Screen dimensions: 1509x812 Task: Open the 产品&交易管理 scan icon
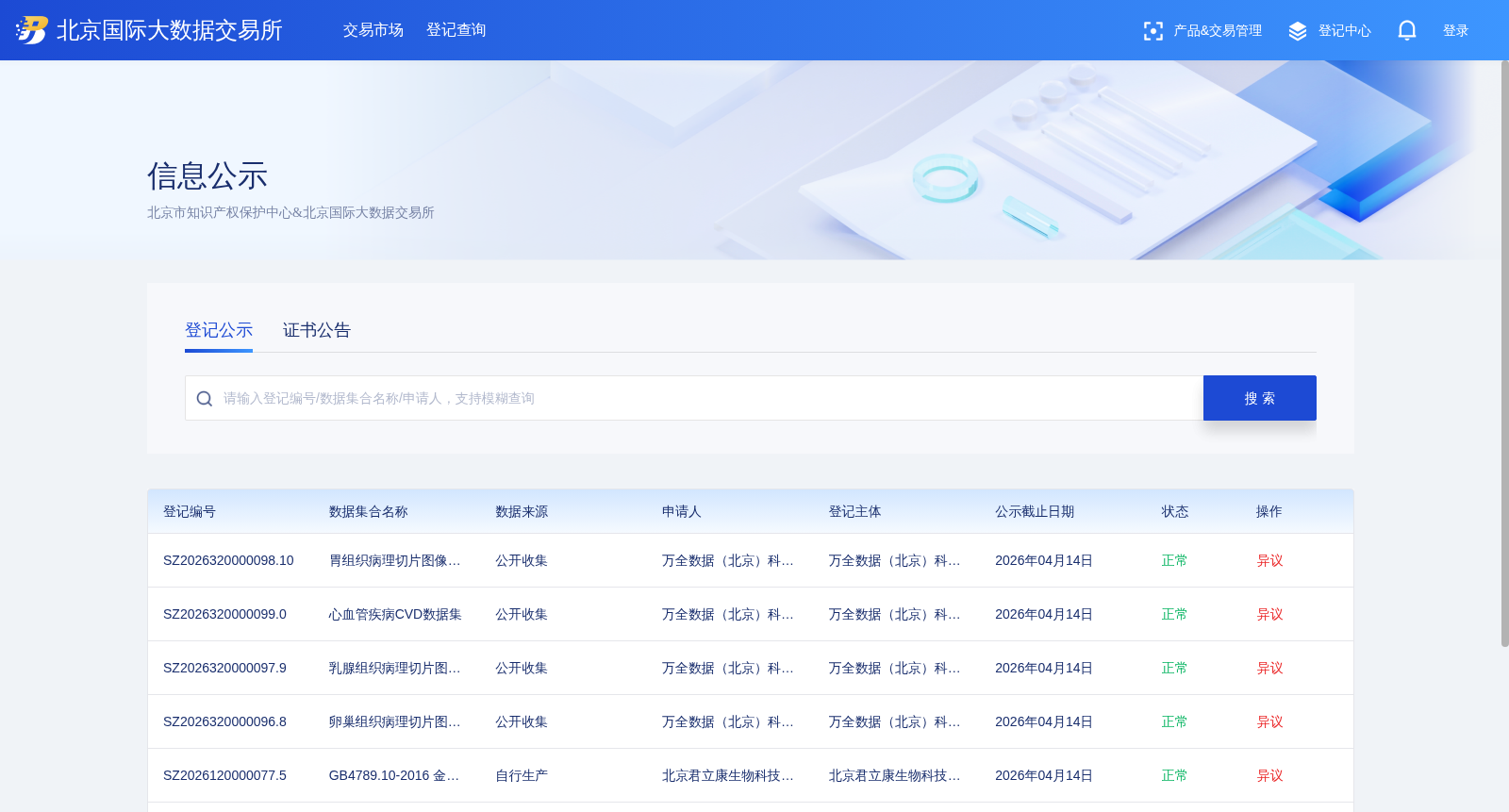click(1152, 31)
